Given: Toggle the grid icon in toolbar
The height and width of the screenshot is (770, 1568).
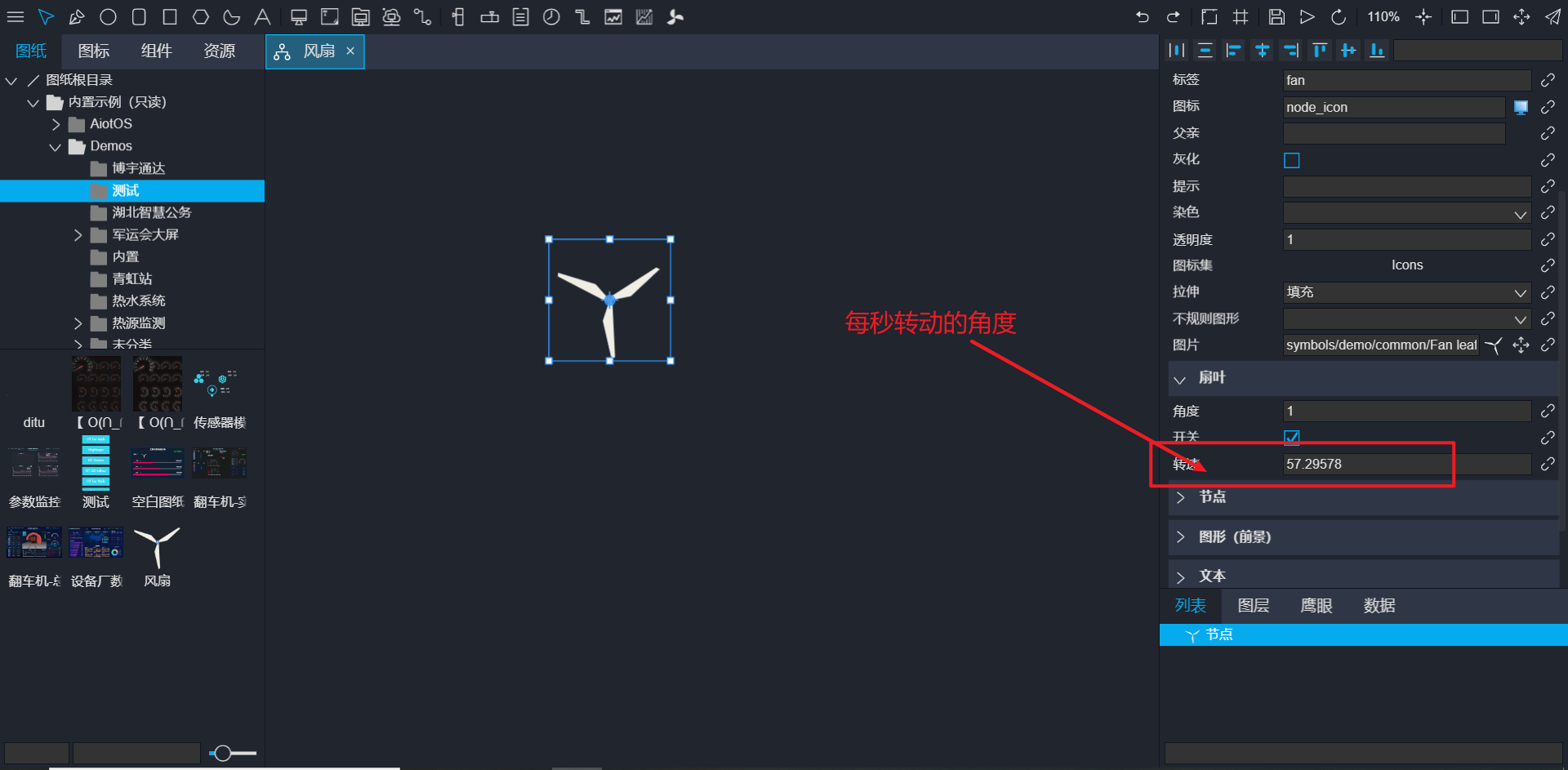Looking at the screenshot, I should 1241,17.
